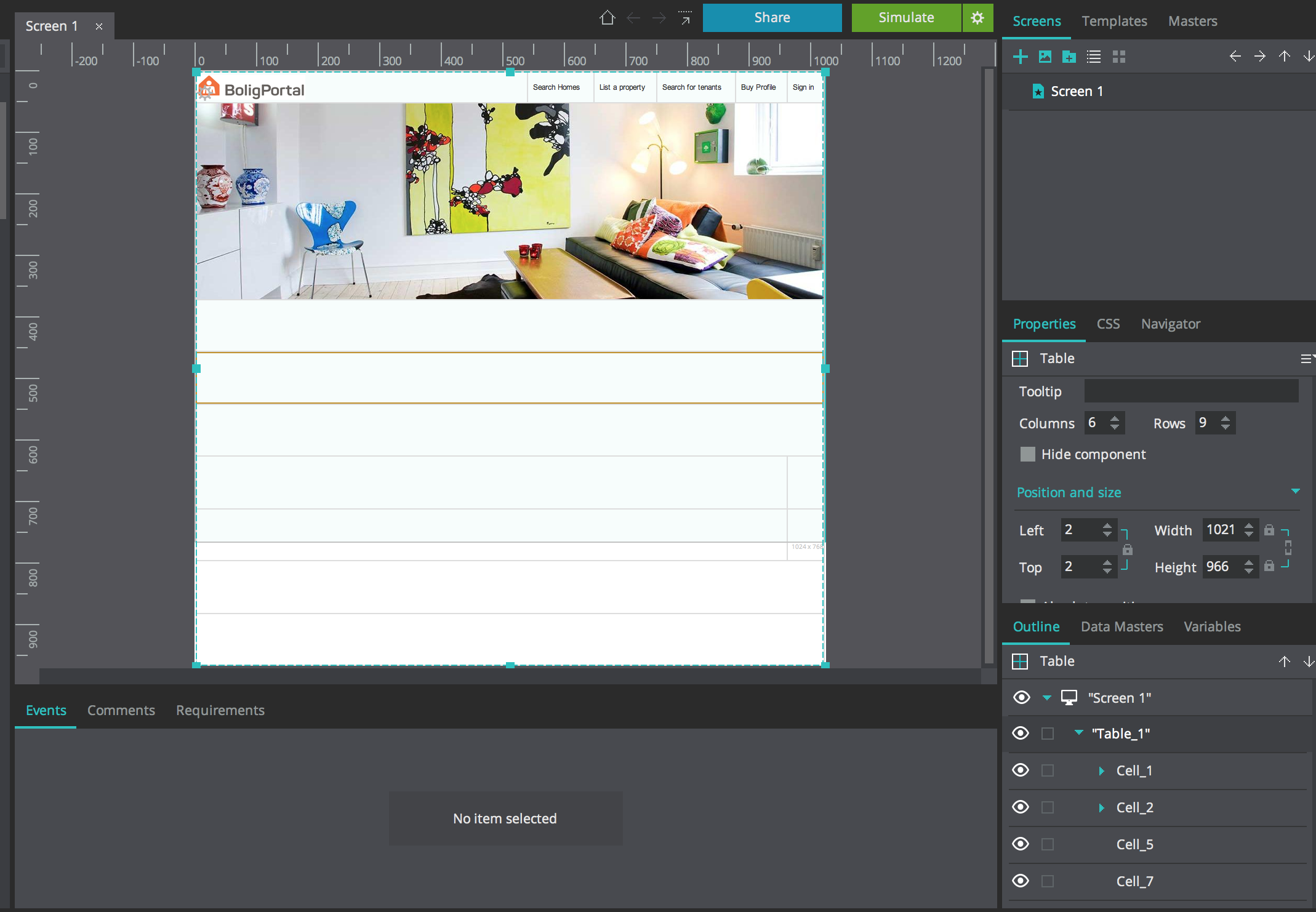Enable the Hide component checkbox

(x=1027, y=454)
